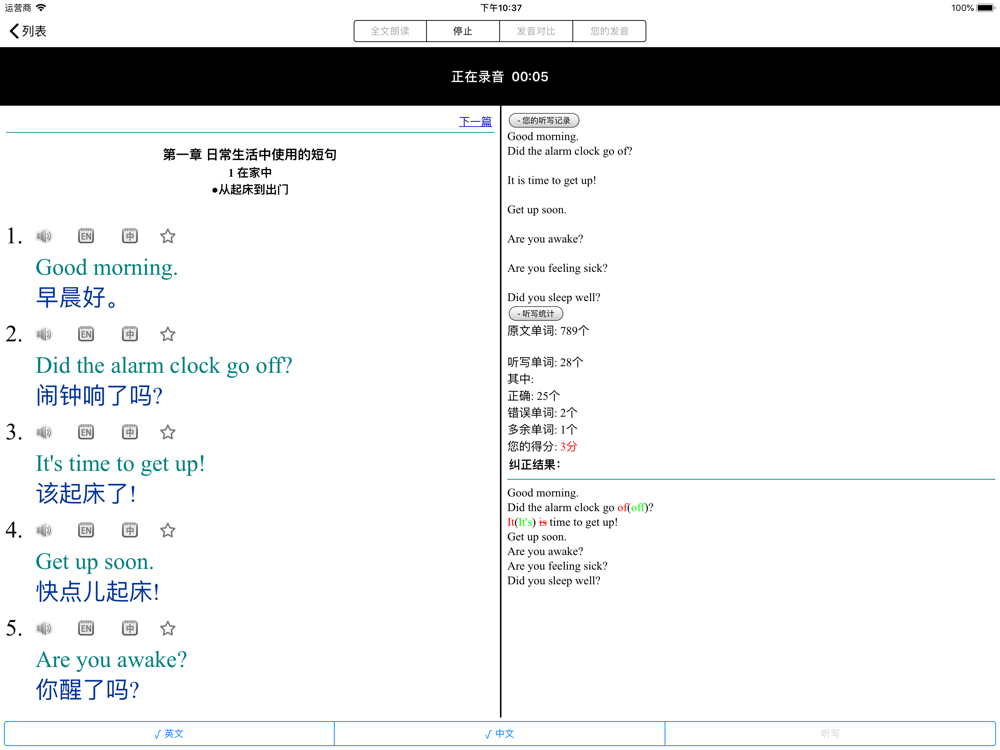This screenshot has height=750, width=1000.
Task: Play audio for sentence 3 speaker icon
Action: click(x=44, y=432)
